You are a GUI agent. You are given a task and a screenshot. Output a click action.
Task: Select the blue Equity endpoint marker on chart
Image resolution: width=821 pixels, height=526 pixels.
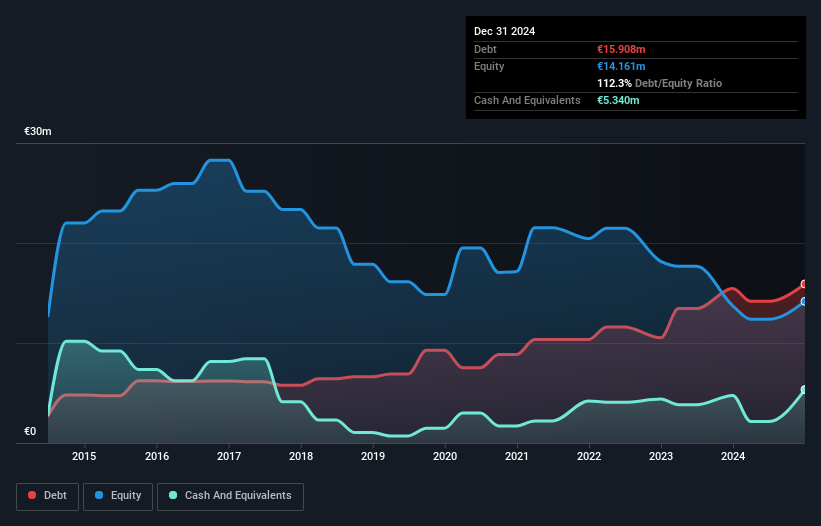(804, 301)
